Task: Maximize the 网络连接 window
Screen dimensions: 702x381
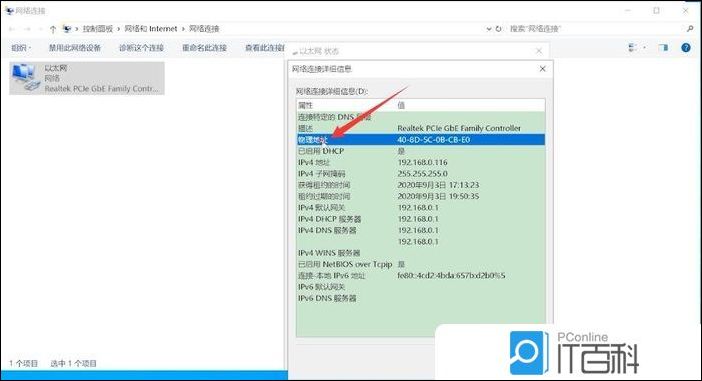Action: [656, 10]
